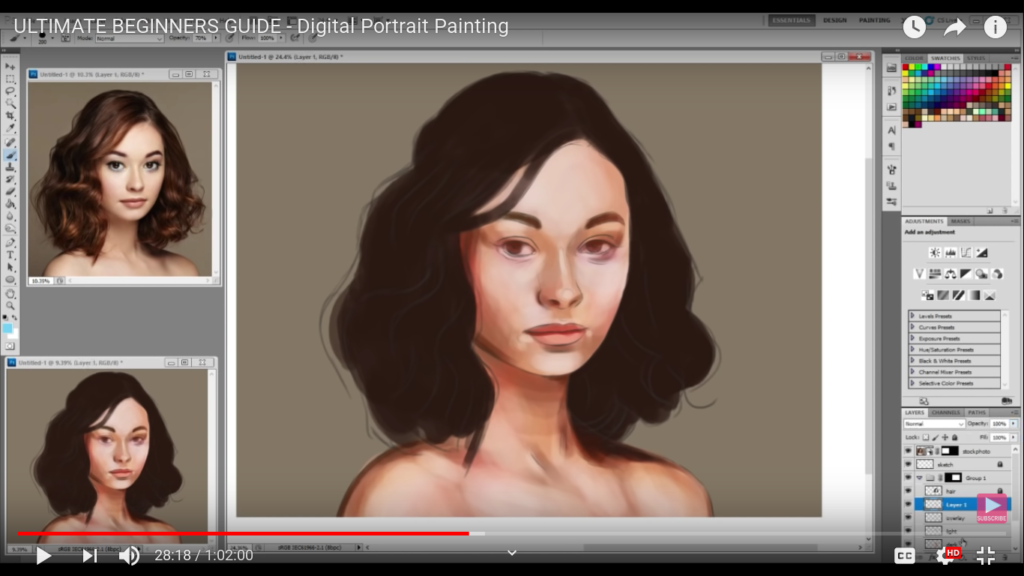
Task: Click the Brightness/Contrast adjustment icon
Action: click(935, 253)
